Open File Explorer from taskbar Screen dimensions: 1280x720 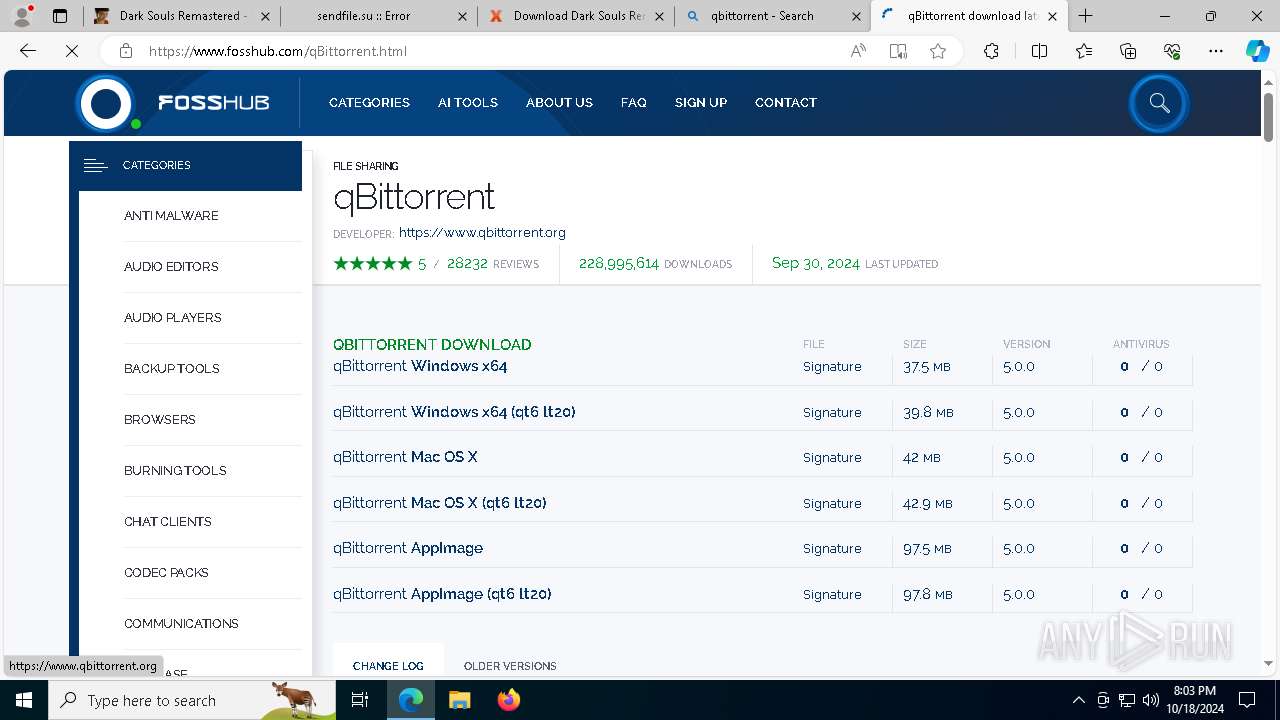(459, 700)
